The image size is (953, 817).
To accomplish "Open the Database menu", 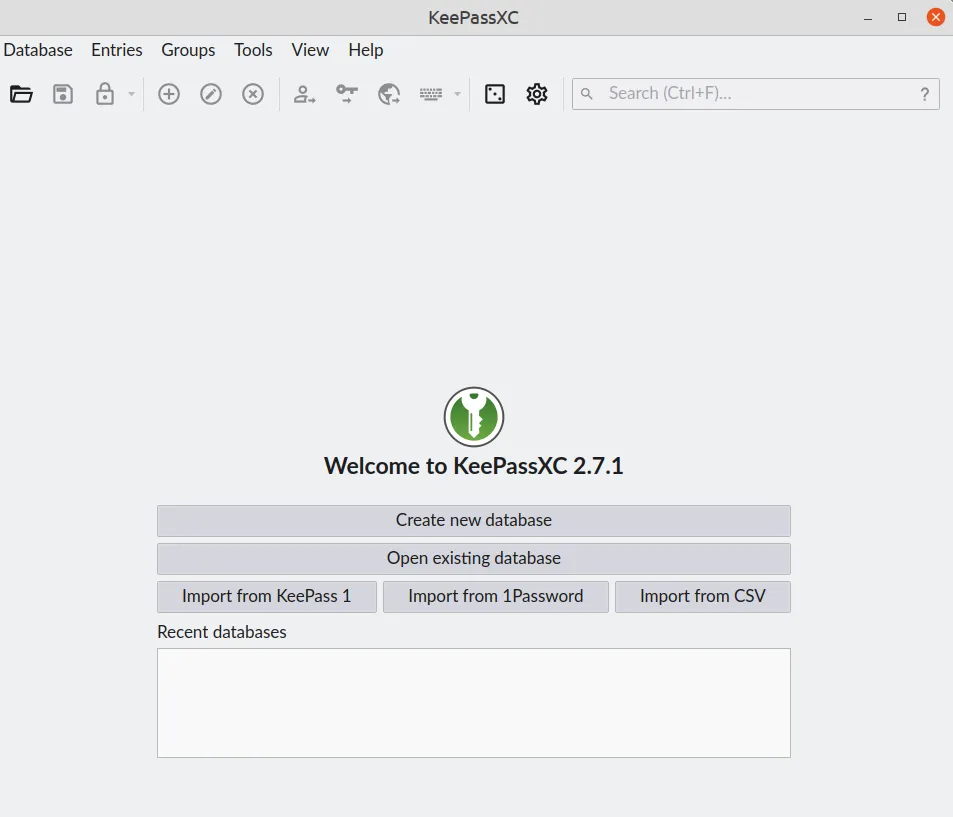I will click(37, 50).
